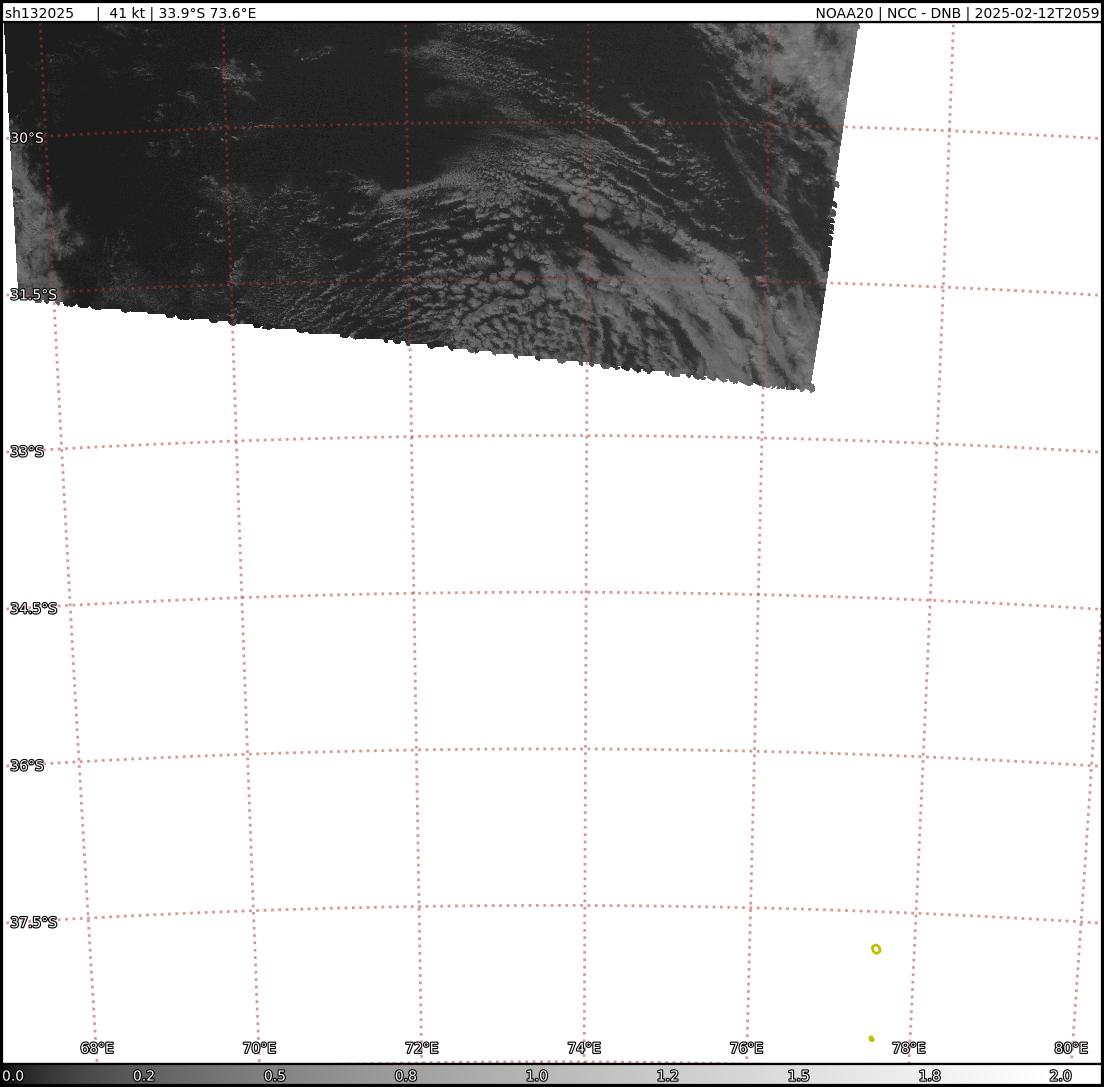Click the colorbar at value 0.2

click(144, 1076)
